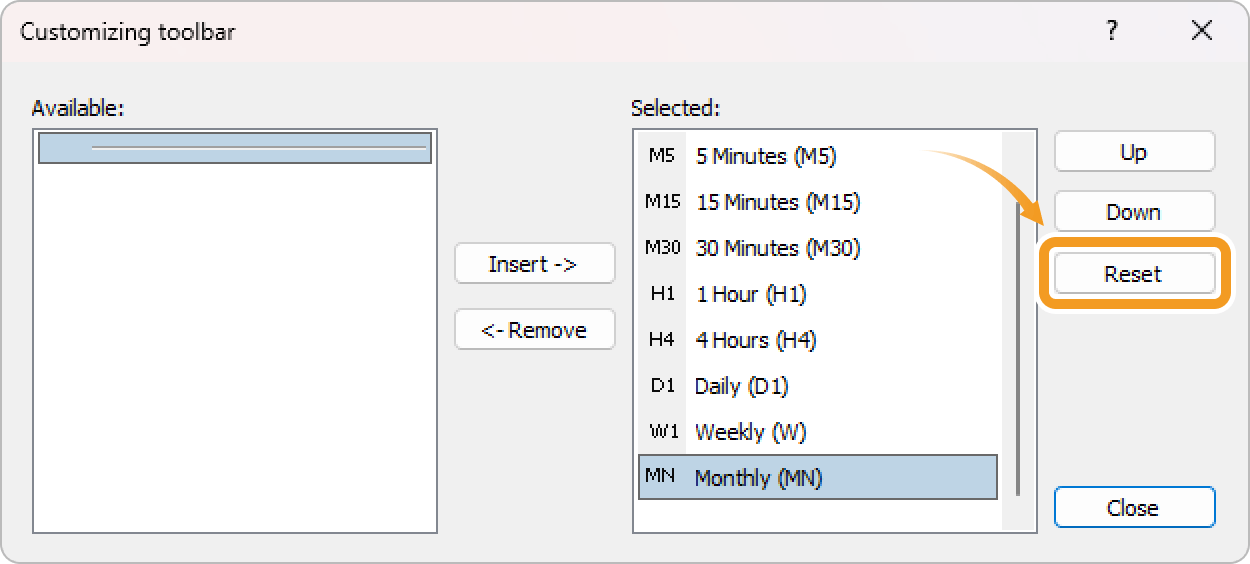Image resolution: width=1250 pixels, height=564 pixels.
Task: Reset the toolbar to defaults
Action: (x=1134, y=274)
